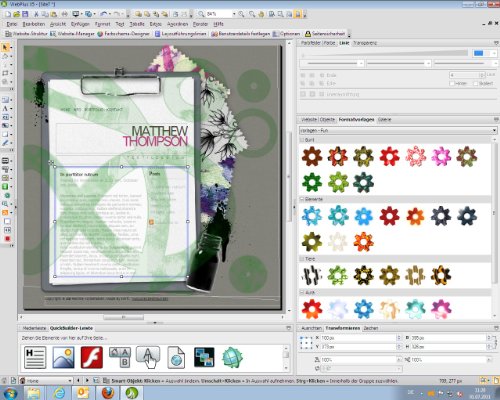Viewport: 500px width, 400px height.
Task: Pick the Flash QuickBuilder icon
Action: 92,357
